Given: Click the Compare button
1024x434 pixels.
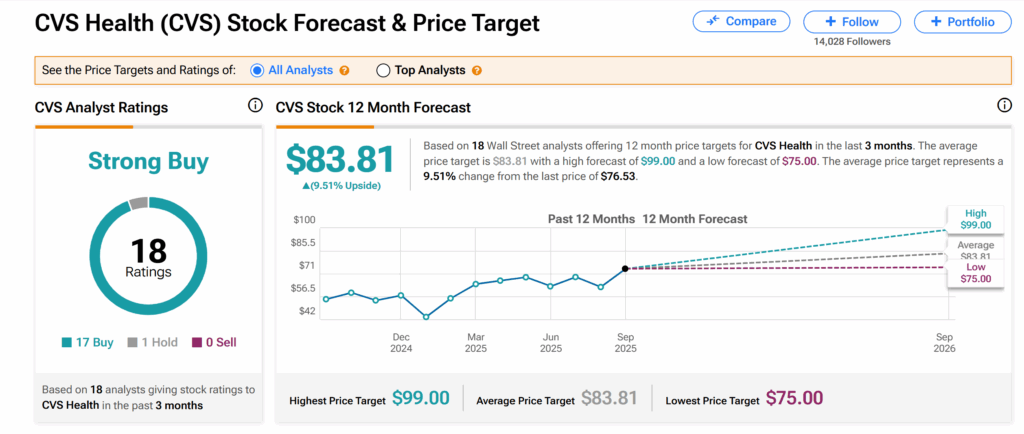Looking at the screenshot, I should click(x=741, y=22).
